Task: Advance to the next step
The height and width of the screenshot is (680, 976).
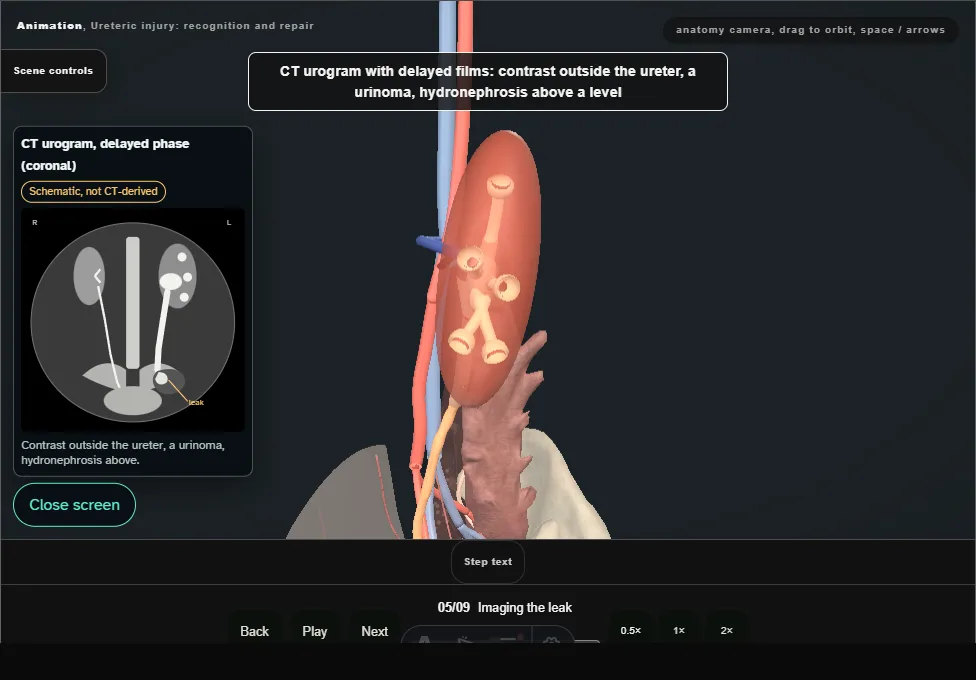Action: tap(375, 631)
